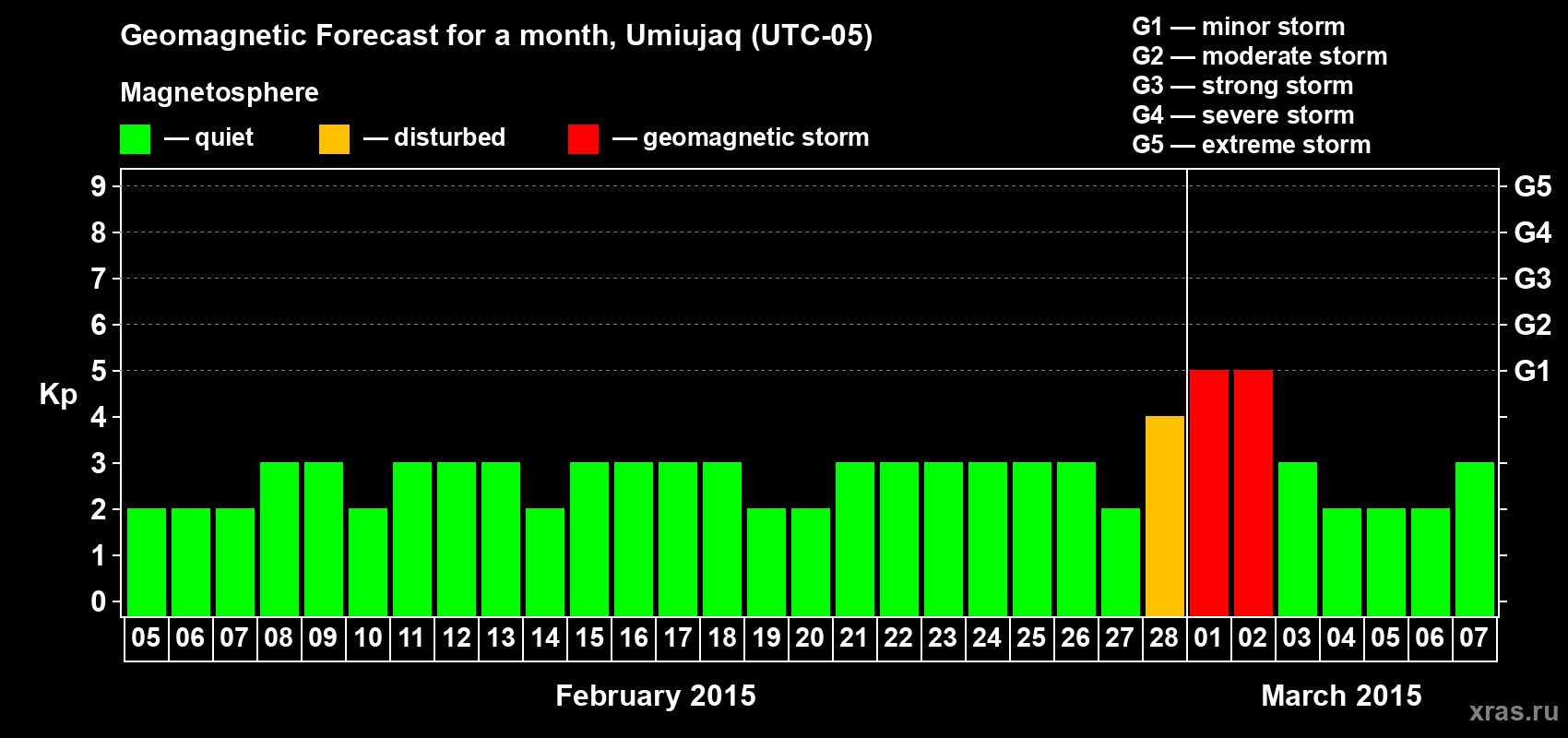Click 'G4 — severe storm' legend text
1568x738 pixels.
coord(1243,115)
